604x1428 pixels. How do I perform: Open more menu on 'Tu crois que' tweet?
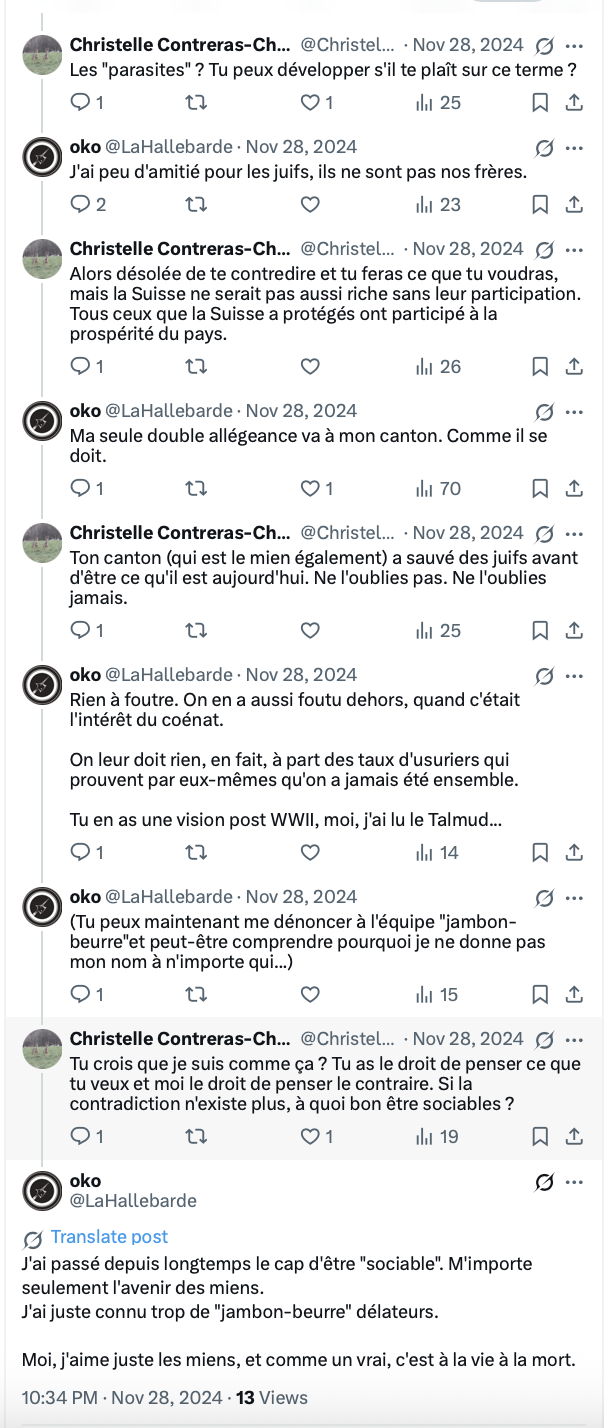[x=574, y=1040]
